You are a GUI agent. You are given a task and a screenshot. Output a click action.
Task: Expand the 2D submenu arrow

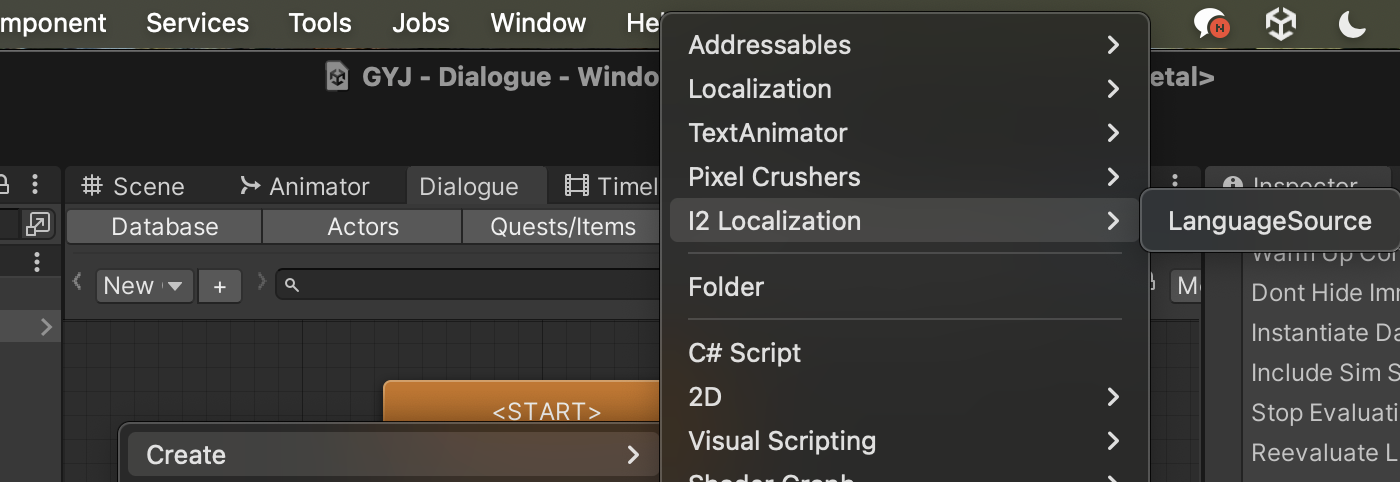click(x=1113, y=397)
